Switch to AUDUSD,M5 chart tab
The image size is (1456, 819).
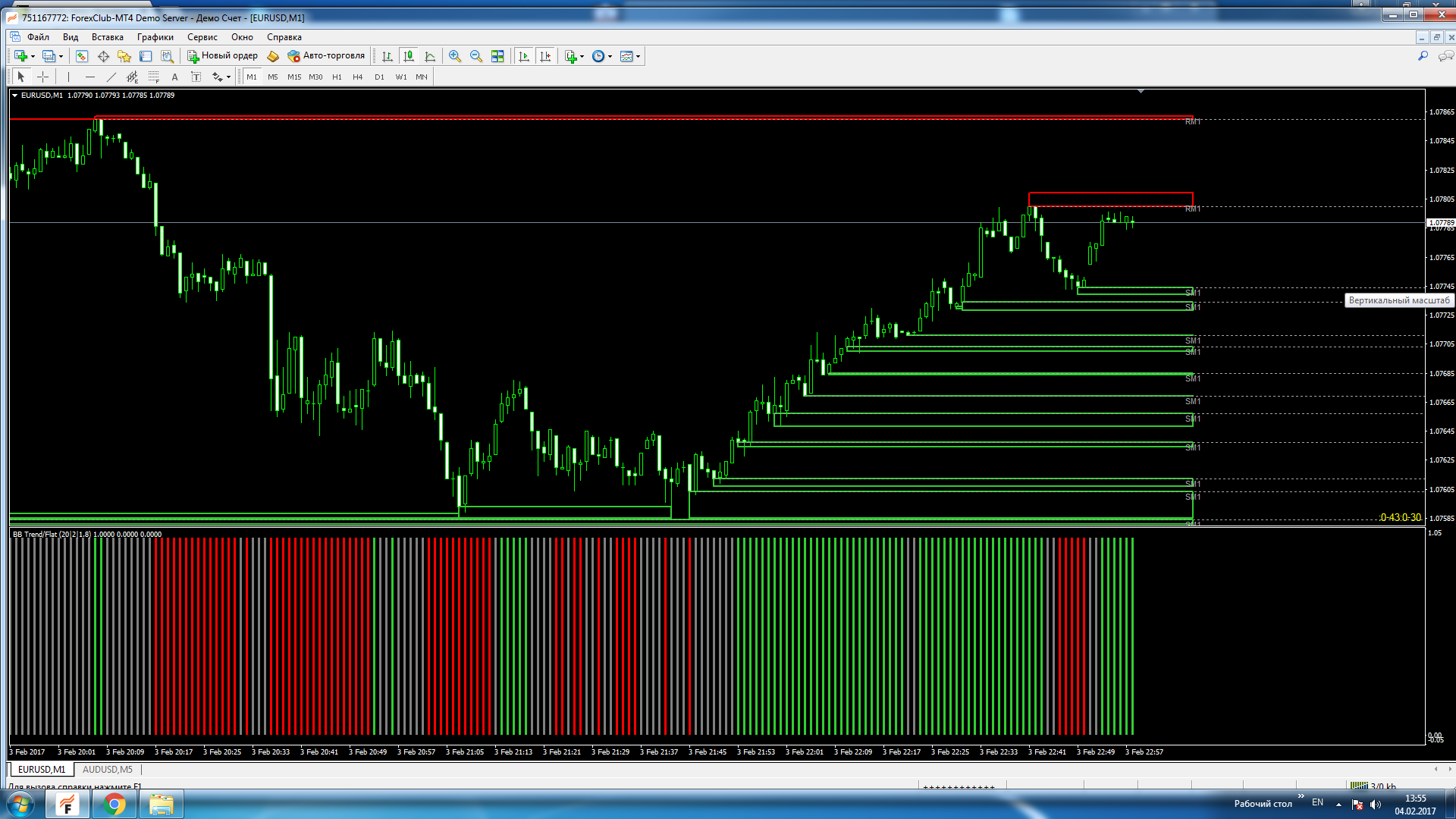click(x=108, y=769)
